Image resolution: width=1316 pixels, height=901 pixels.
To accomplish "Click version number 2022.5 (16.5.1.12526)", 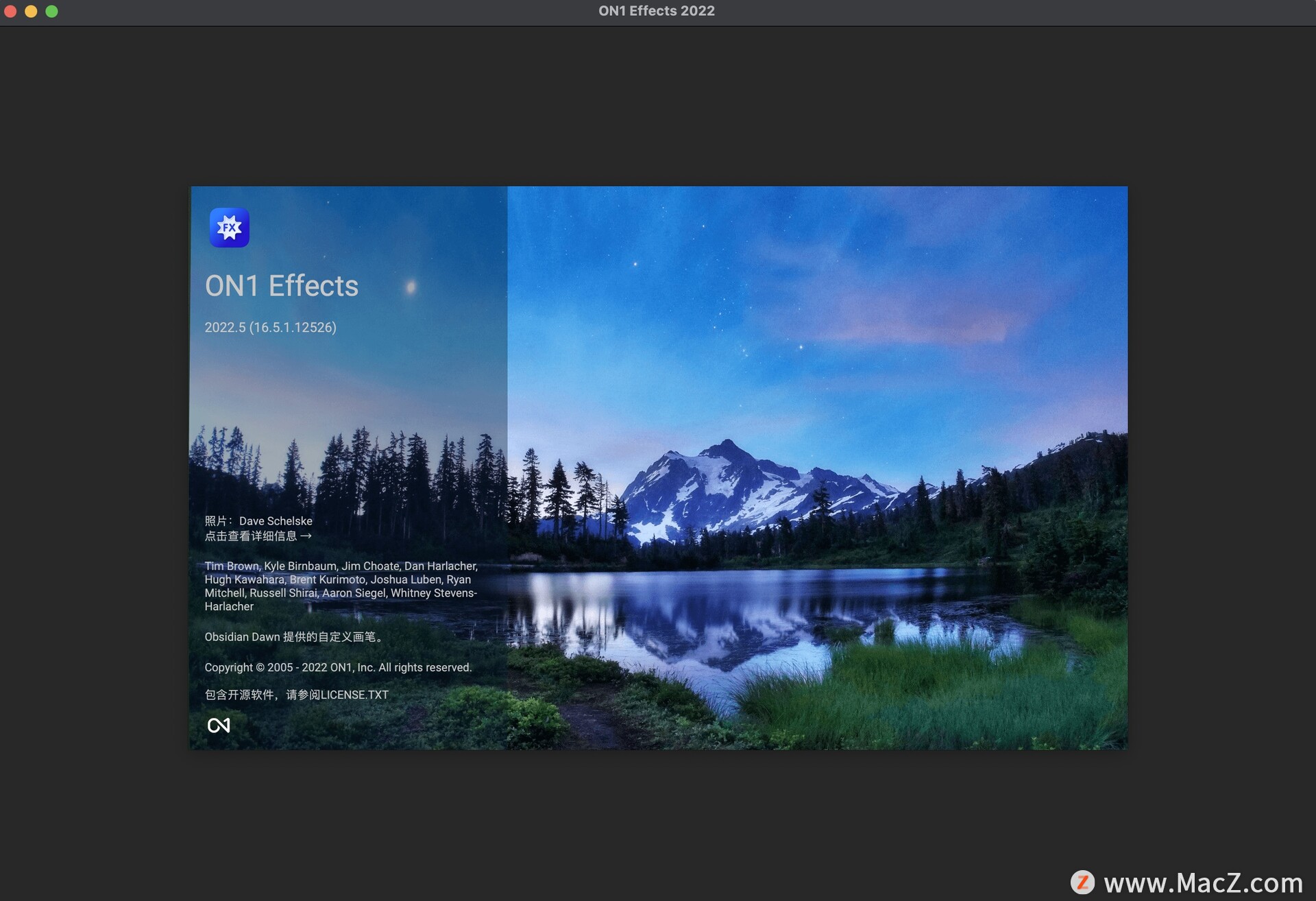I will click(271, 328).
